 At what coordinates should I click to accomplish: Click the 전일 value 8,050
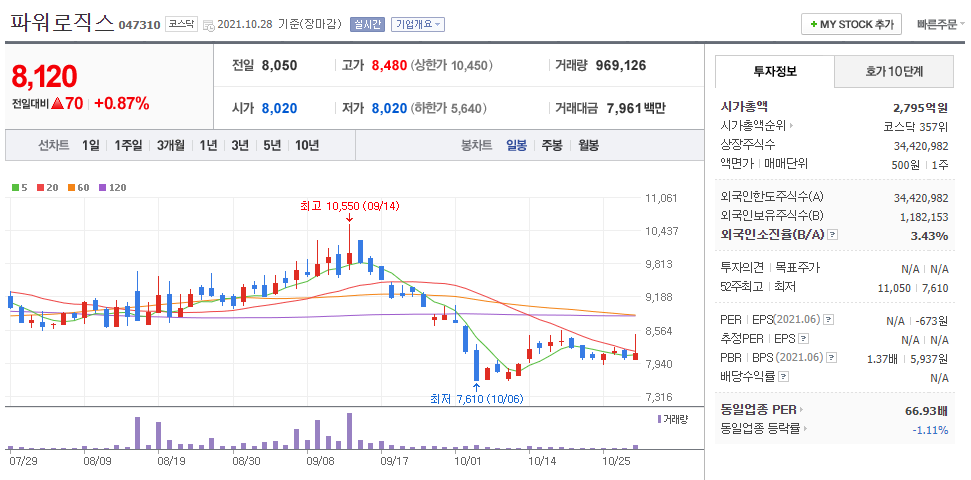(x=279, y=66)
